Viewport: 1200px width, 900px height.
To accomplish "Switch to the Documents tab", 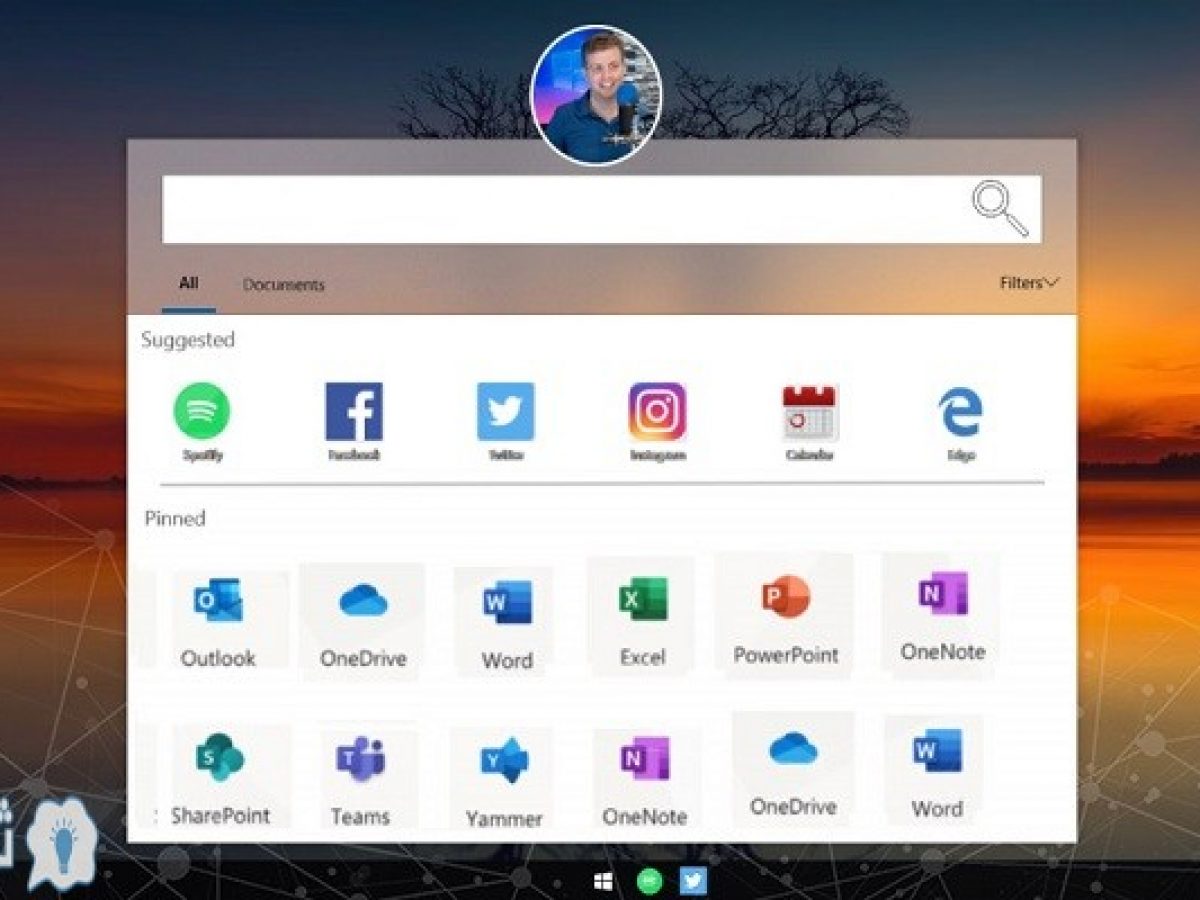I will (x=284, y=285).
